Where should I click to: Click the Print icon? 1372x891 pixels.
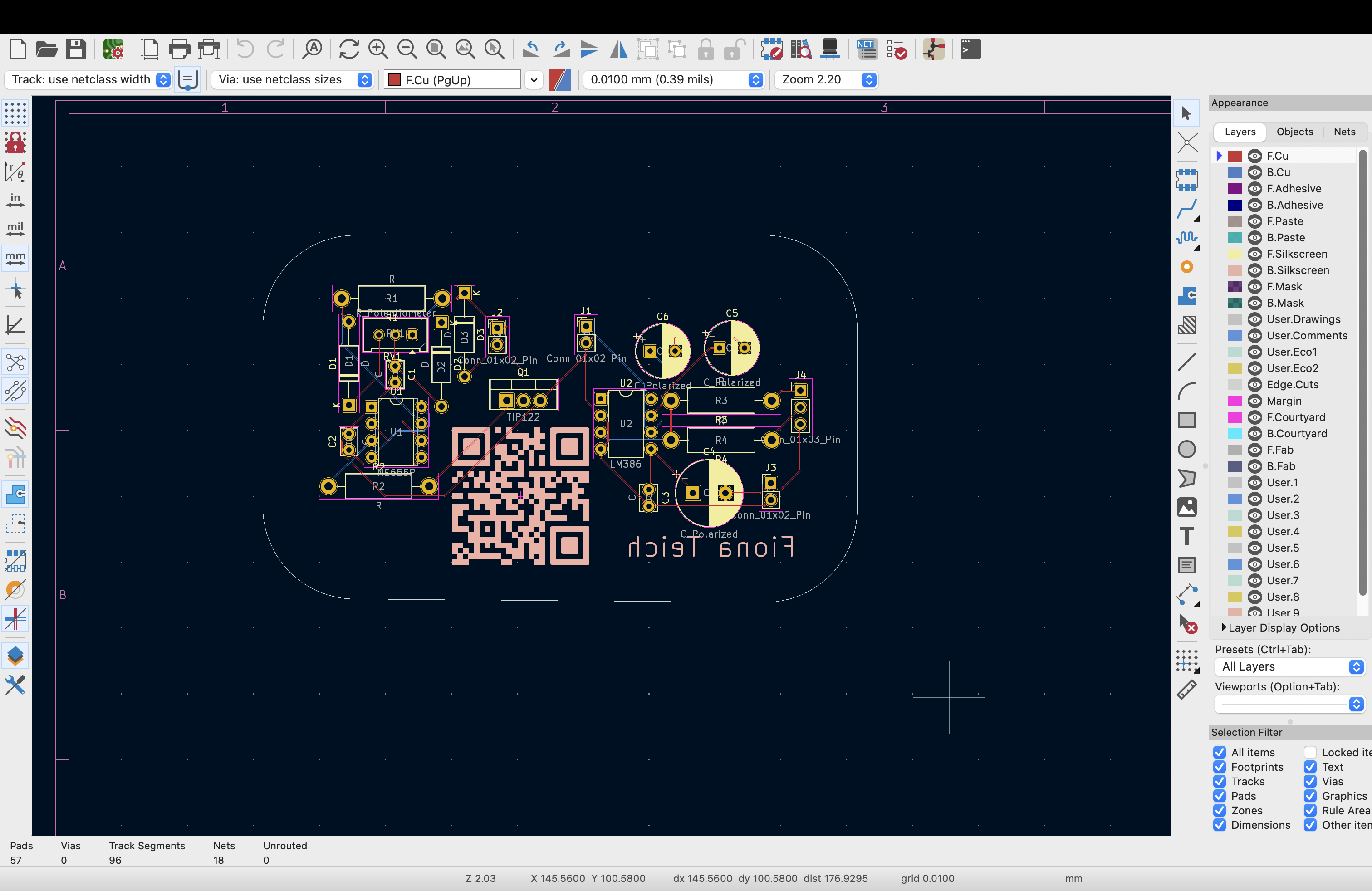179,49
